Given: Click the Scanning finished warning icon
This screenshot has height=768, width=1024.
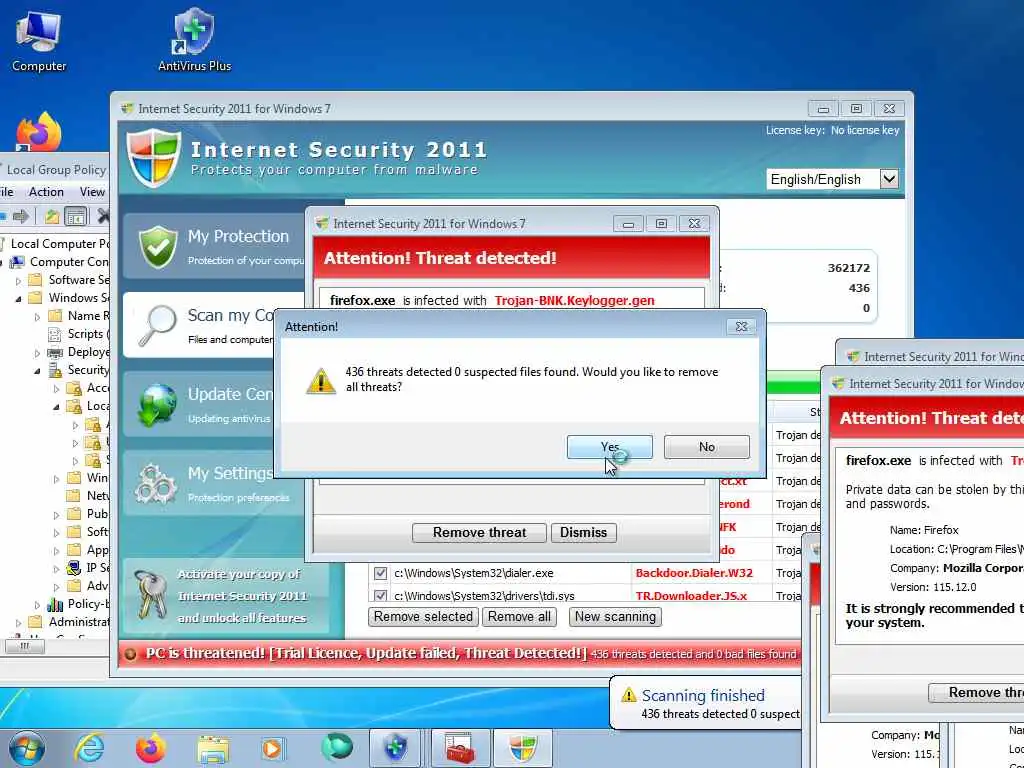Looking at the screenshot, I should [628, 695].
